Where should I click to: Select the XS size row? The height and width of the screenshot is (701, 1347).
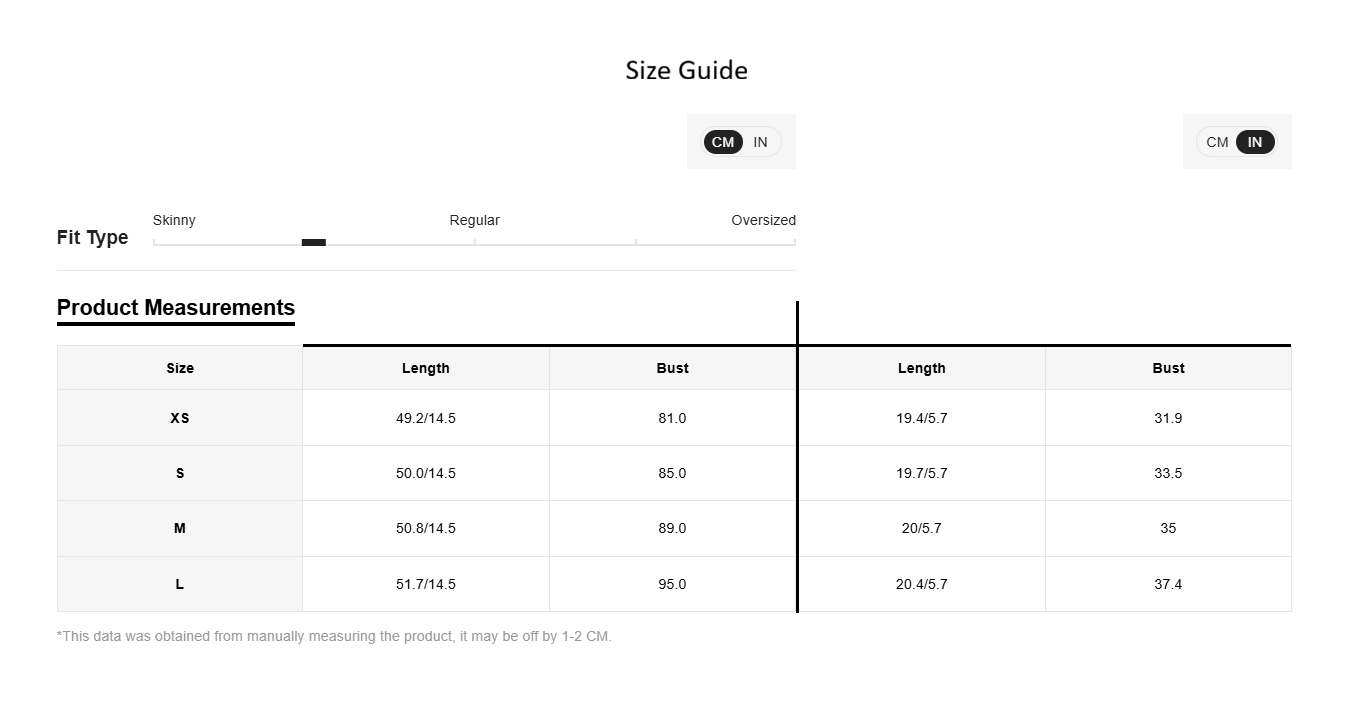(674, 418)
